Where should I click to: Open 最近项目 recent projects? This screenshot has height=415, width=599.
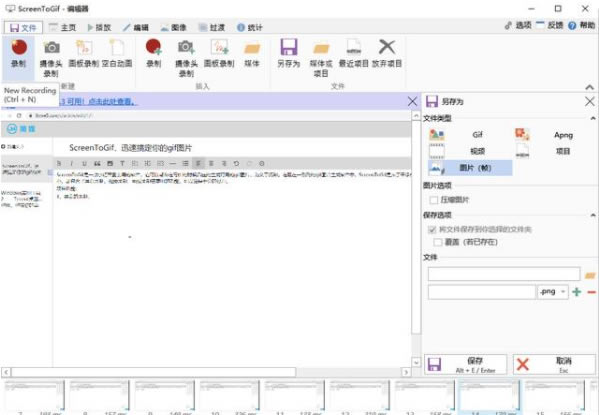(354, 53)
